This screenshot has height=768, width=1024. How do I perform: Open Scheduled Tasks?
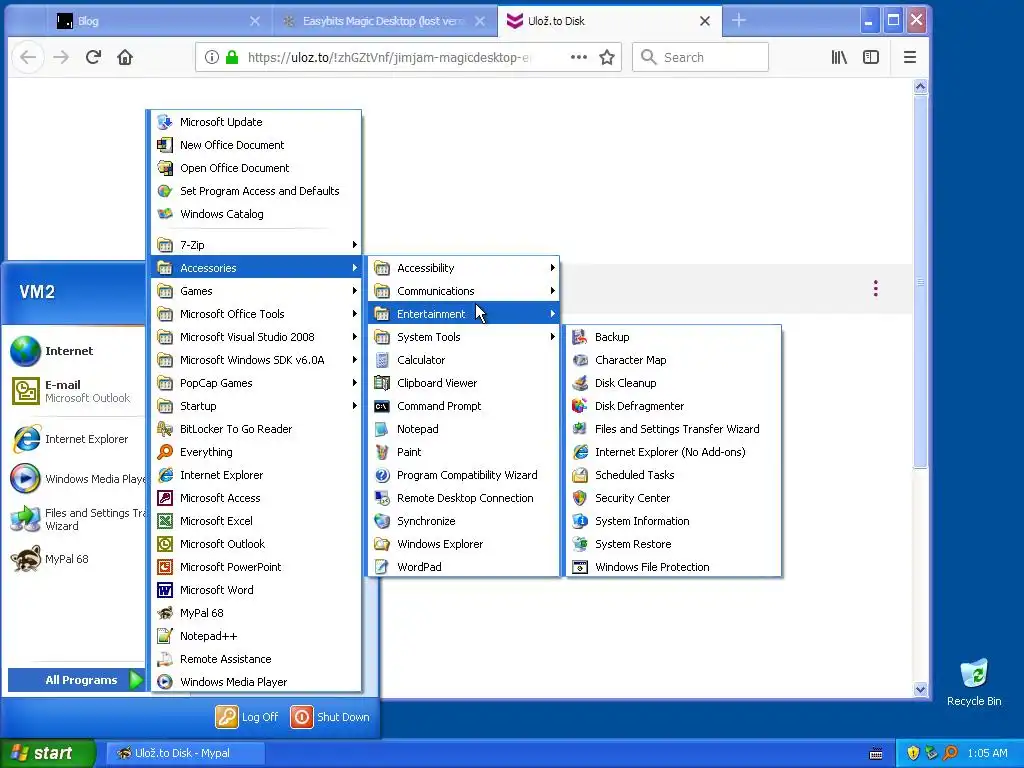coord(673,475)
